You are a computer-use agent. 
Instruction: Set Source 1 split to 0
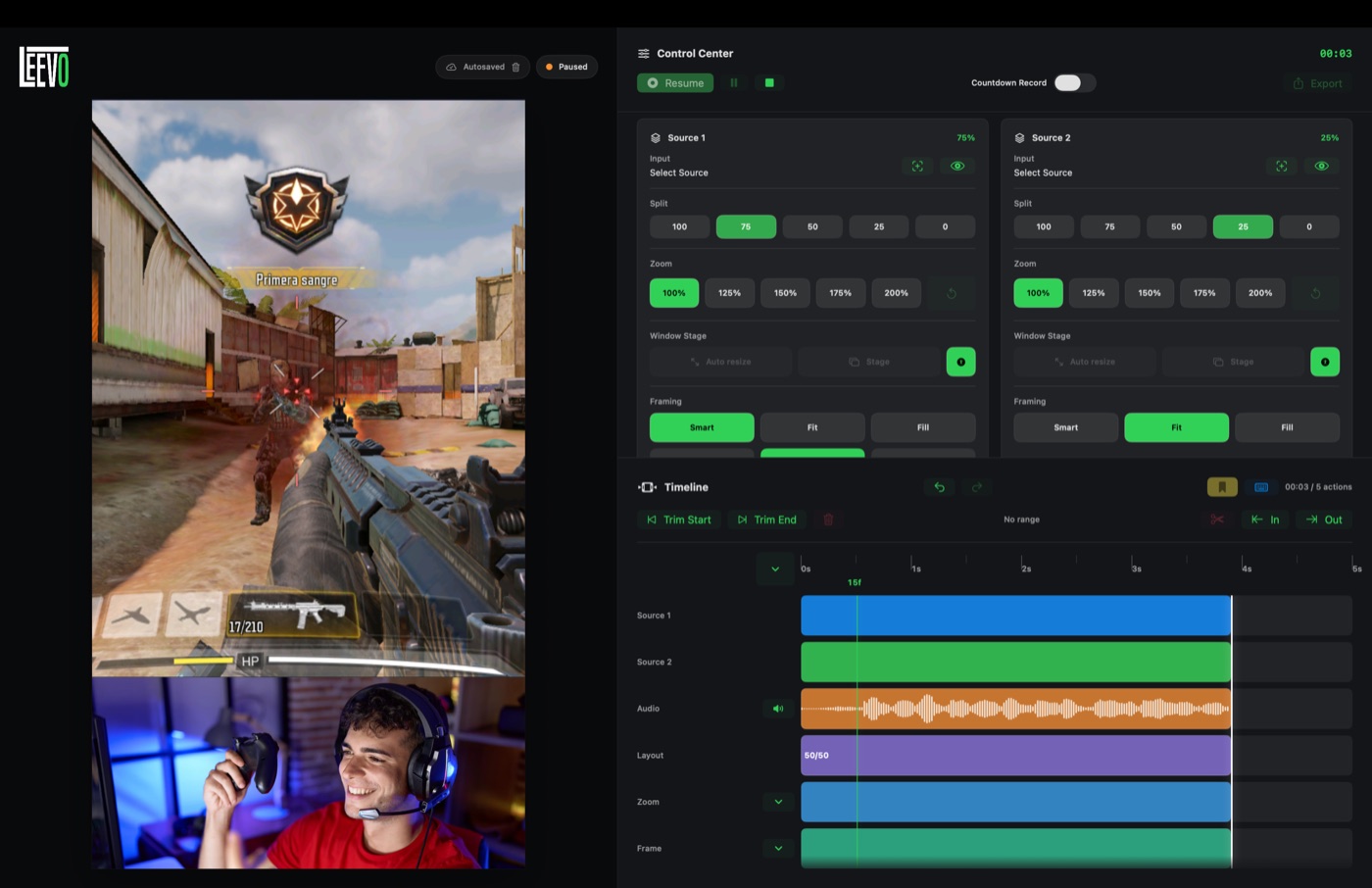pos(945,226)
